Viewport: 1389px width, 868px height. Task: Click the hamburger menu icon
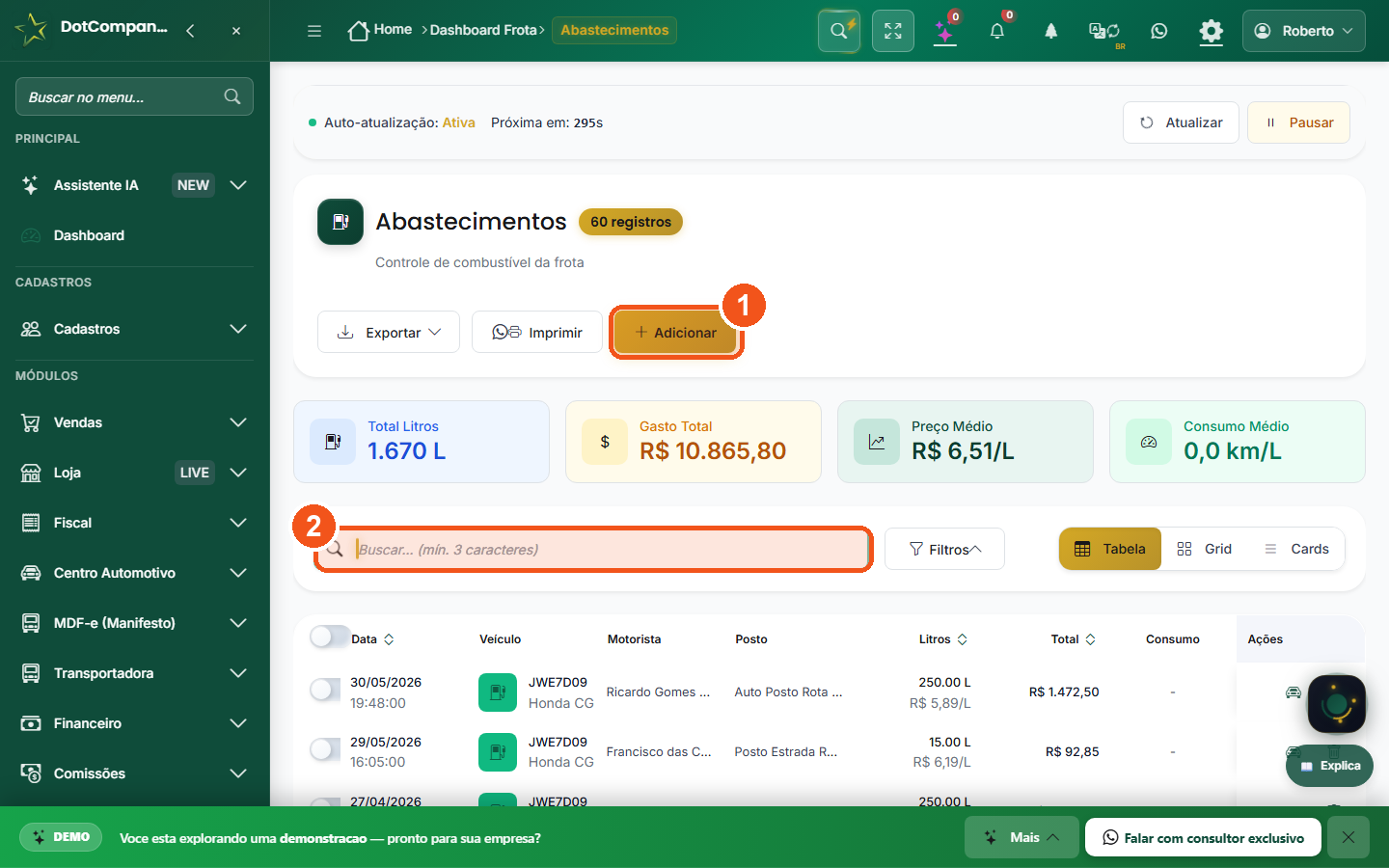pos(314,31)
